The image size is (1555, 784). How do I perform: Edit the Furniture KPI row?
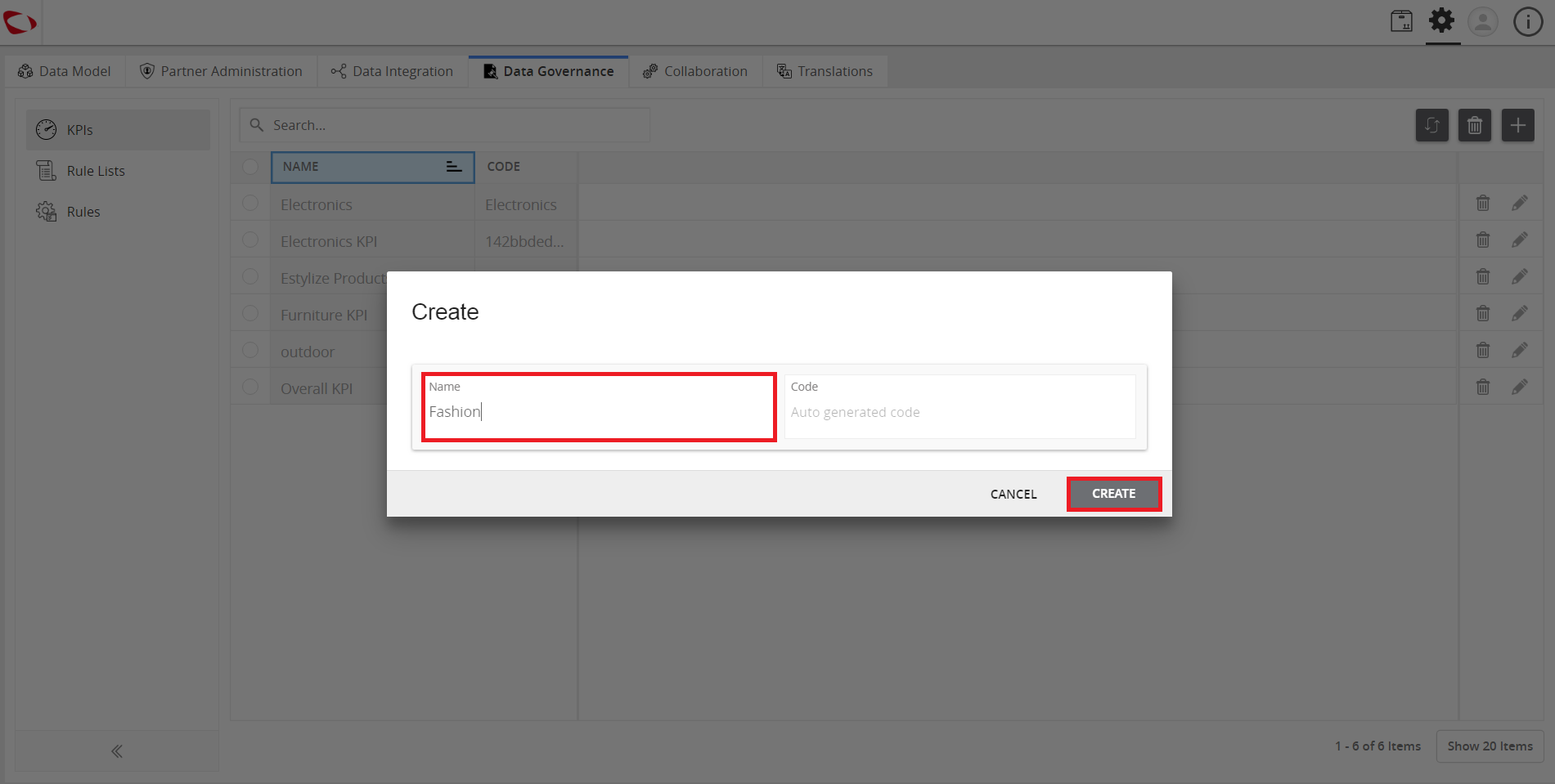point(1520,313)
